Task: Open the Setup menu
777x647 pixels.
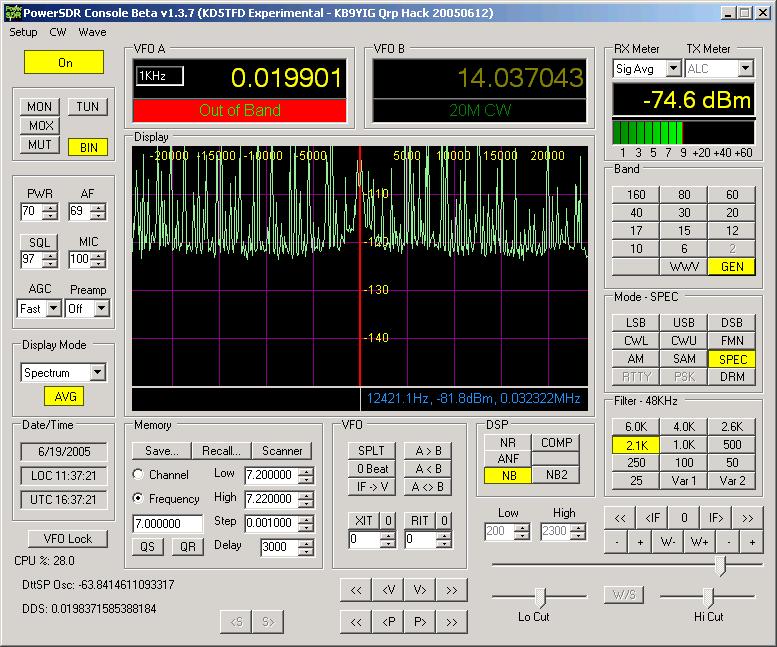Action: click(23, 32)
